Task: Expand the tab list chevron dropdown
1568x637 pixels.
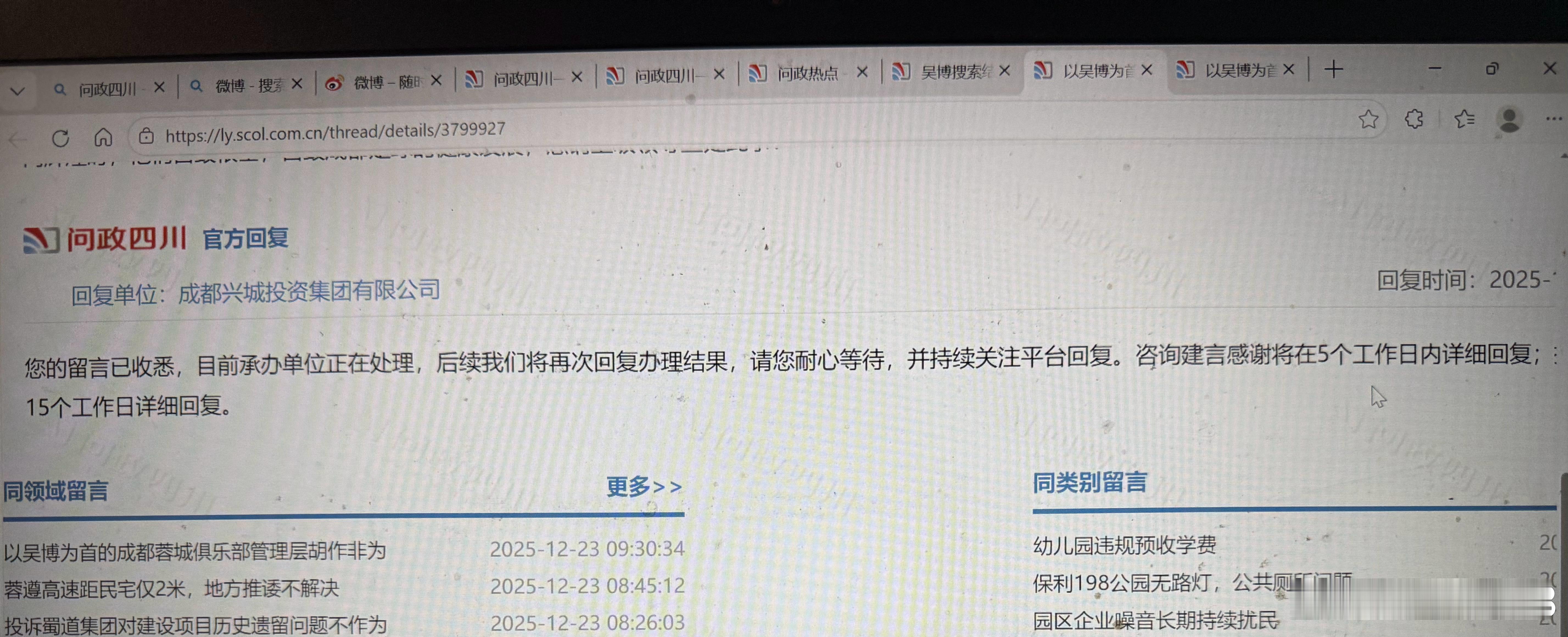Action: tap(17, 92)
